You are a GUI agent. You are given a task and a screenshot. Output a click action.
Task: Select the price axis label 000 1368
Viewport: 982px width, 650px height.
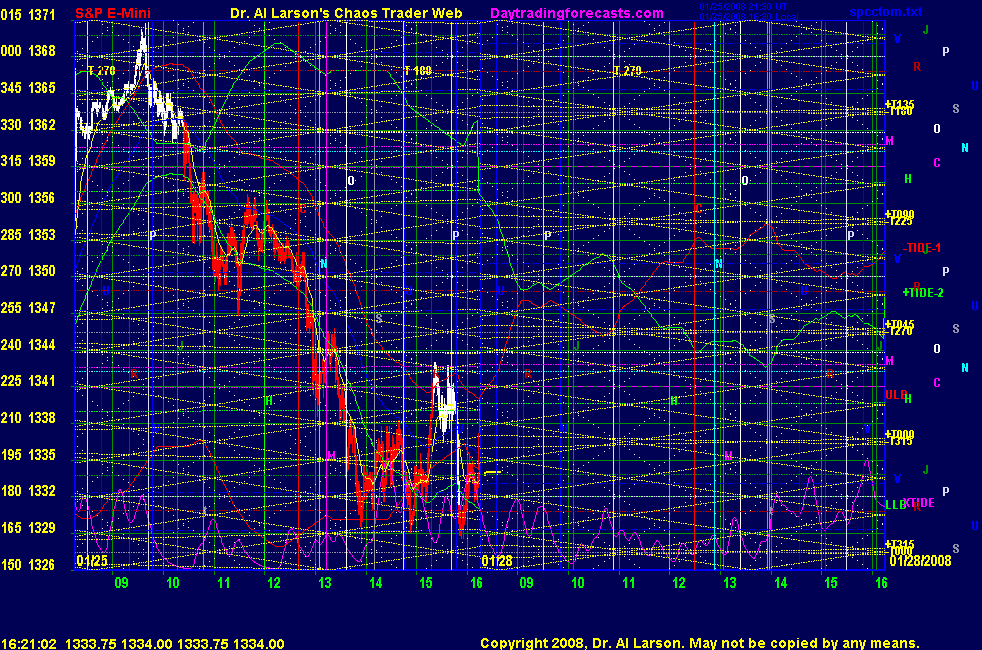point(28,51)
